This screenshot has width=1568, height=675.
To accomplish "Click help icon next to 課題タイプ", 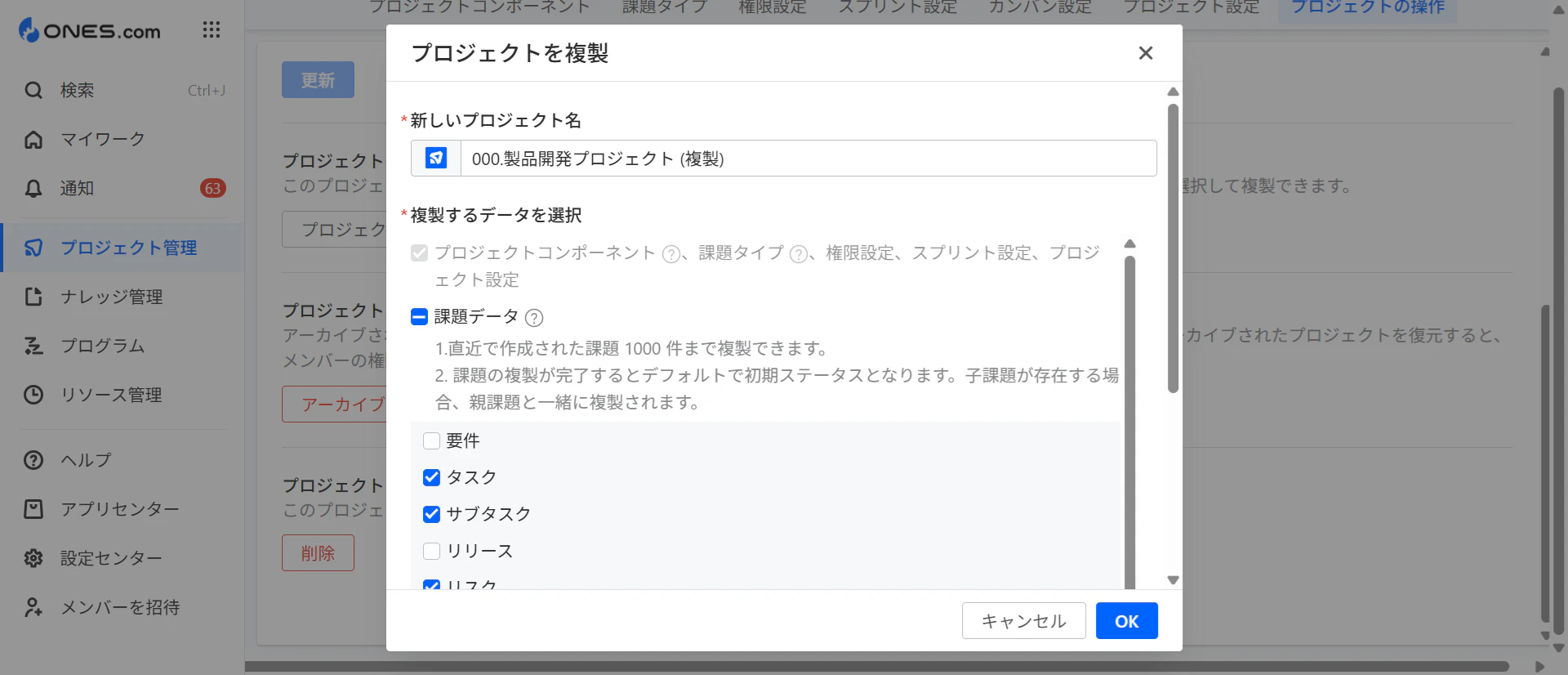I will [799, 254].
